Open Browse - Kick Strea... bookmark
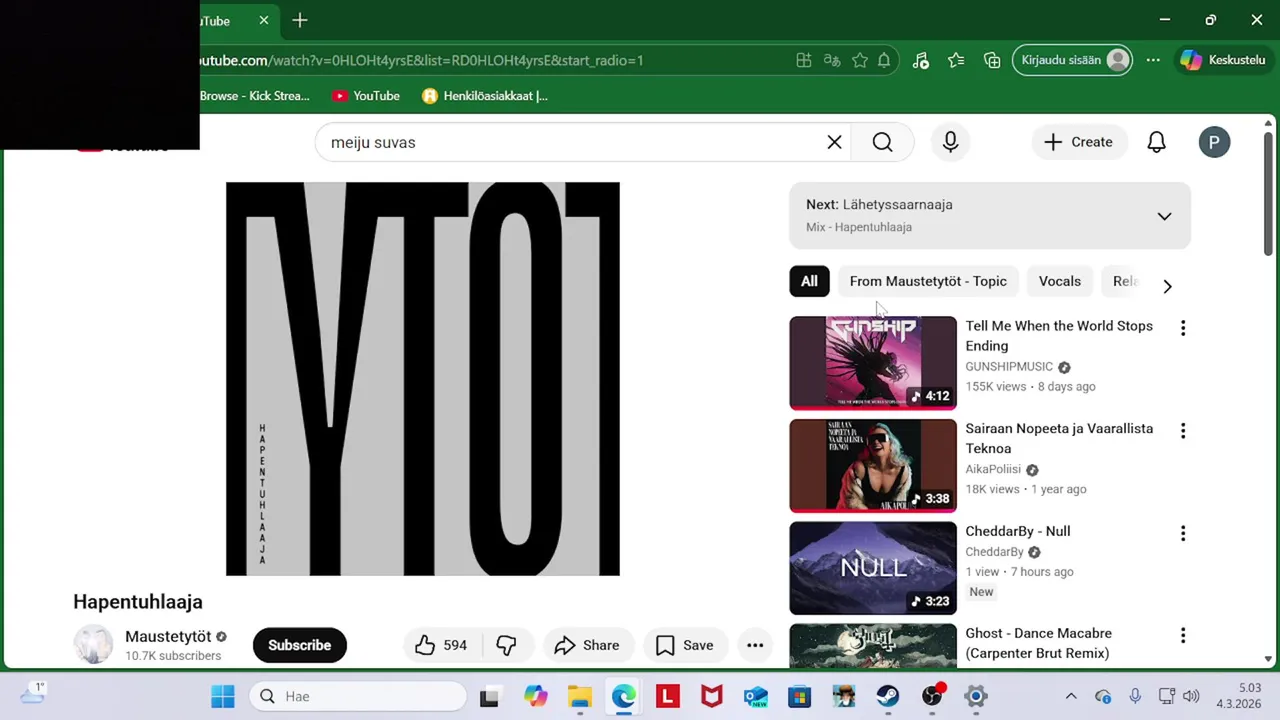The width and height of the screenshot is (1280, 720). (x=255, y=96)
